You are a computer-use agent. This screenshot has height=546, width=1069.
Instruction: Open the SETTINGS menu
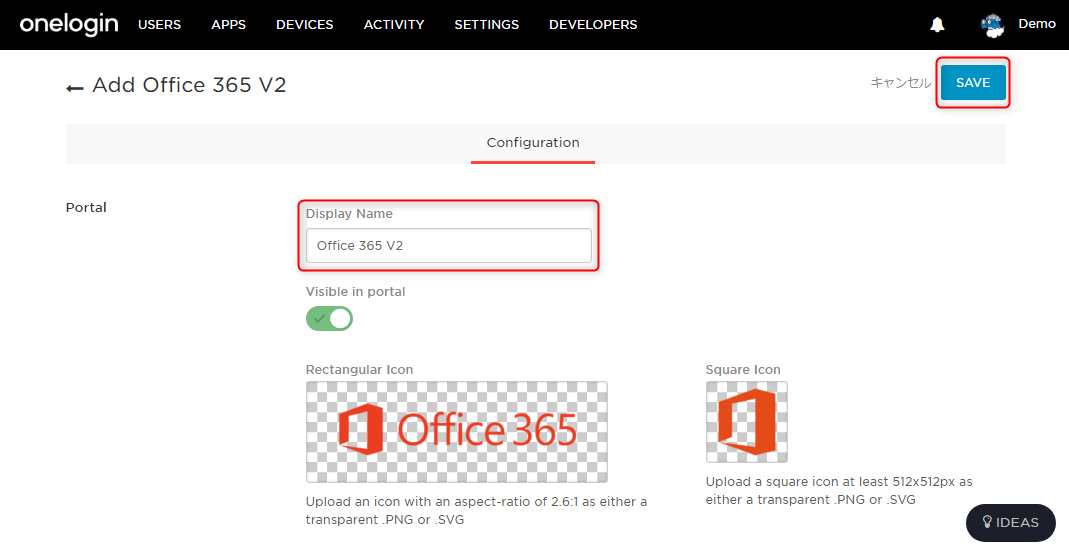487,25
